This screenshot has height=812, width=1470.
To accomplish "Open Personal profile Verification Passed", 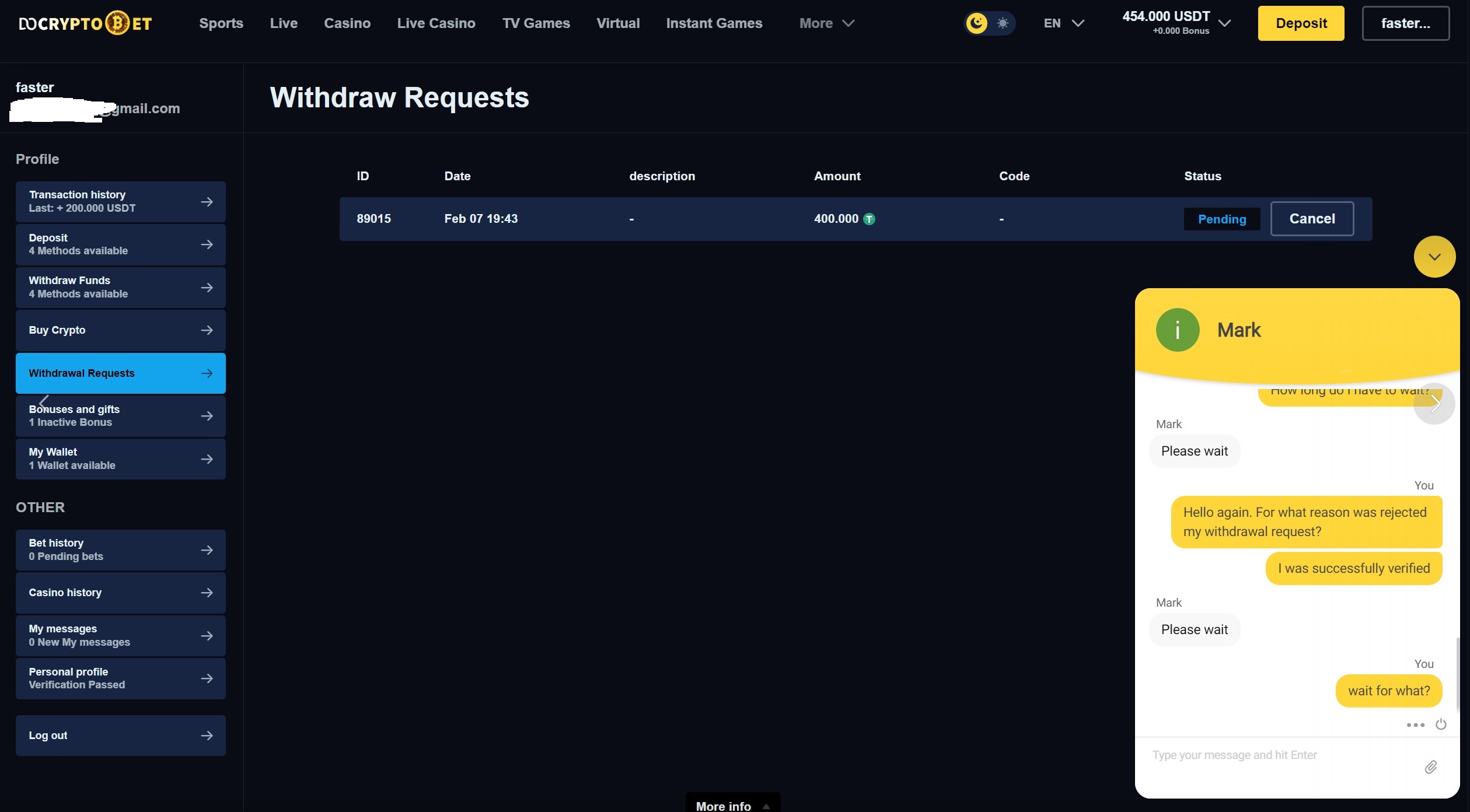I will coord(121,678).
